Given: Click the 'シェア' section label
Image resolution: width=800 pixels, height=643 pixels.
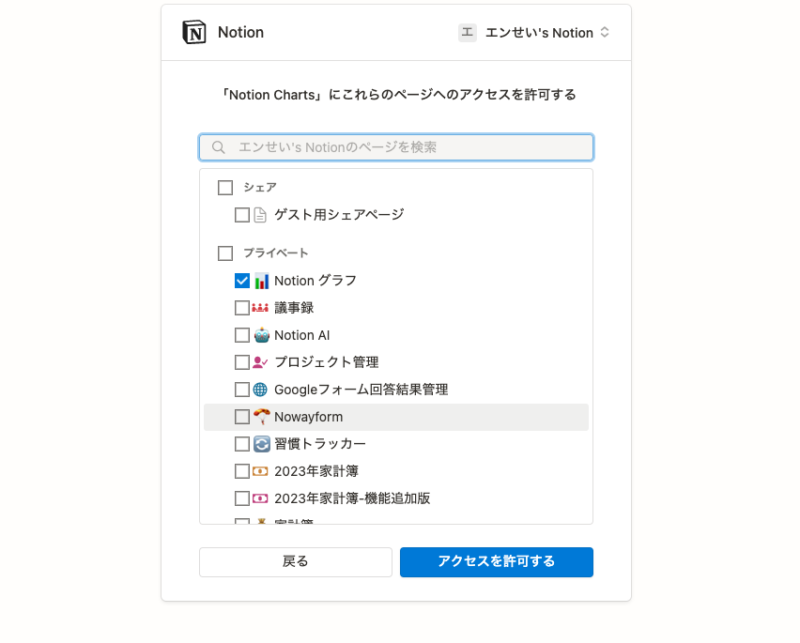Looking at the screenshot, I should click(x=260, y=188).
